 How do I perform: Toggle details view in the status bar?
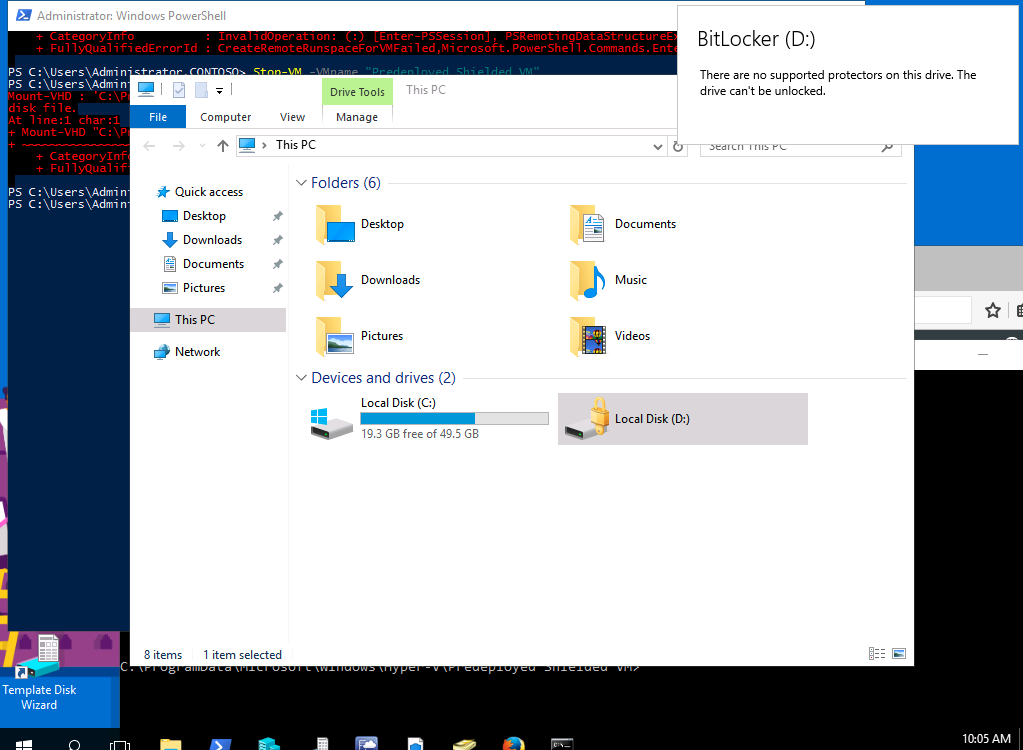point(877,653)
